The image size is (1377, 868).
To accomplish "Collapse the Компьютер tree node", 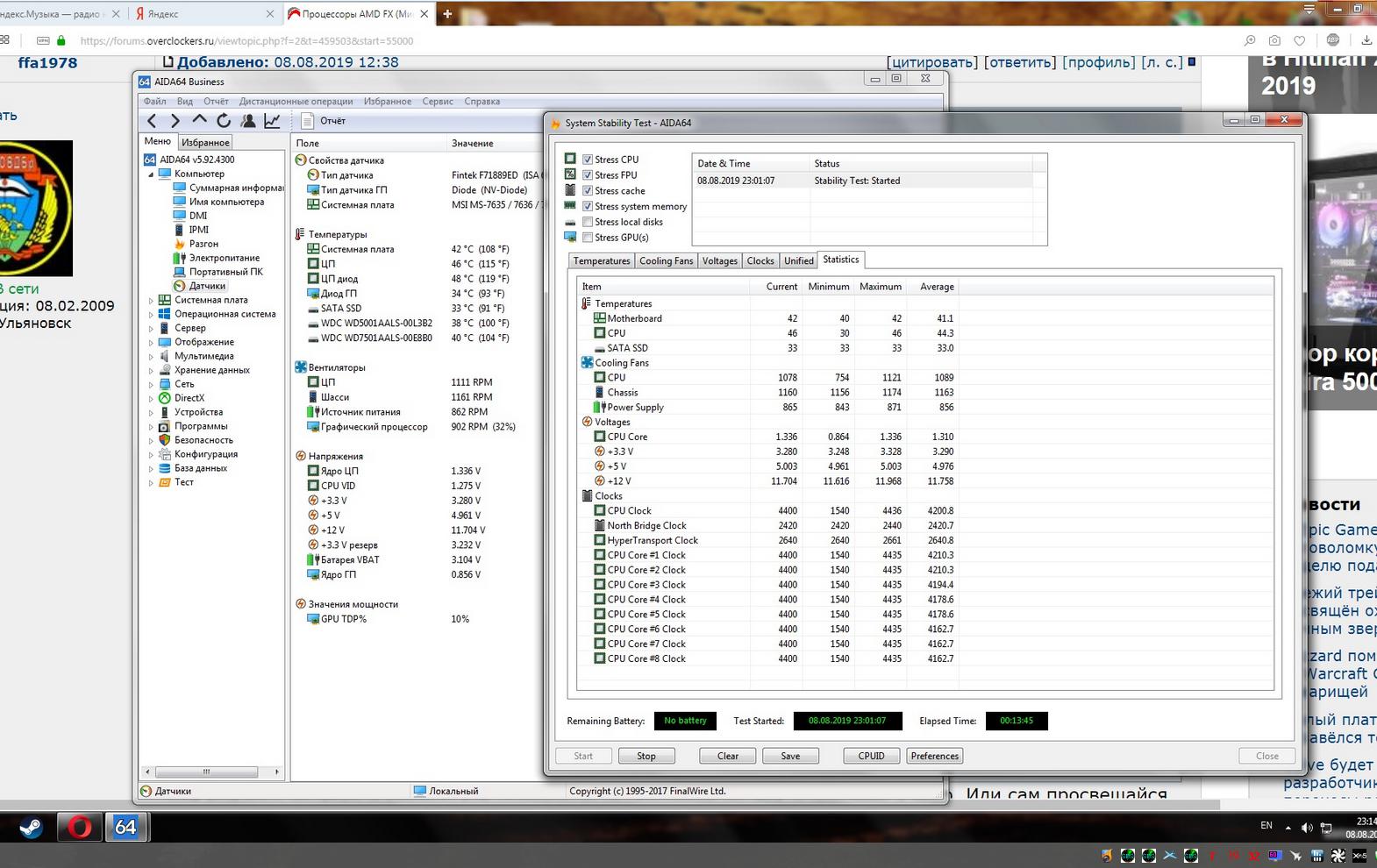I will [x=151, y=174].
